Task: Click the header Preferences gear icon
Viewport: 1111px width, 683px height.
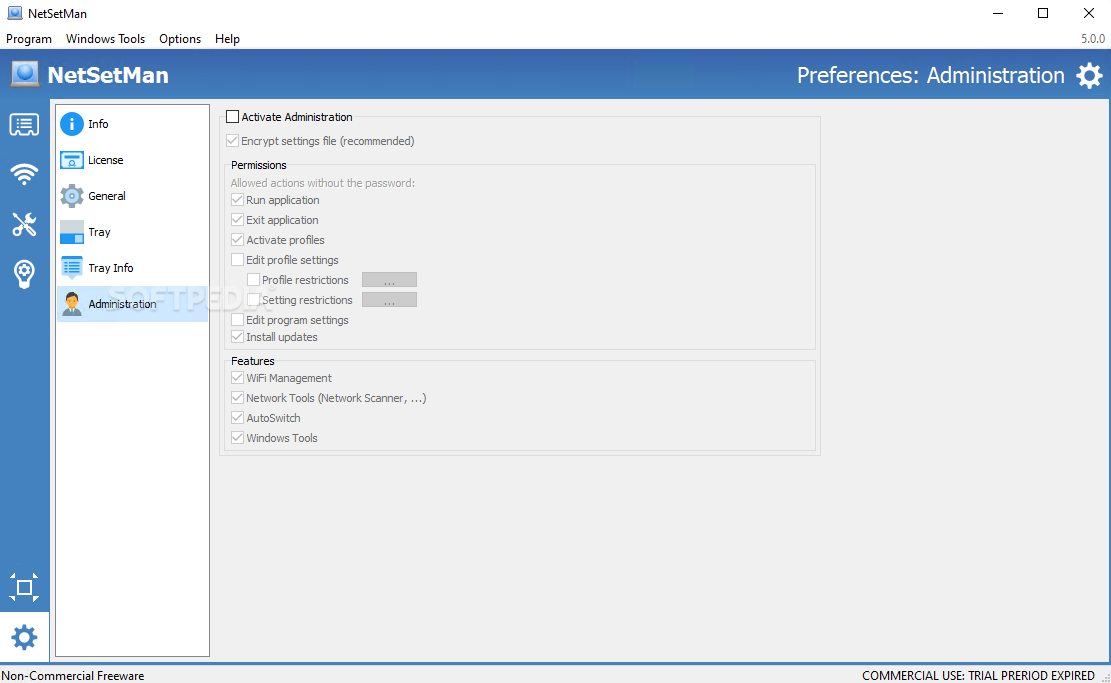Action: pos(1089,75)
